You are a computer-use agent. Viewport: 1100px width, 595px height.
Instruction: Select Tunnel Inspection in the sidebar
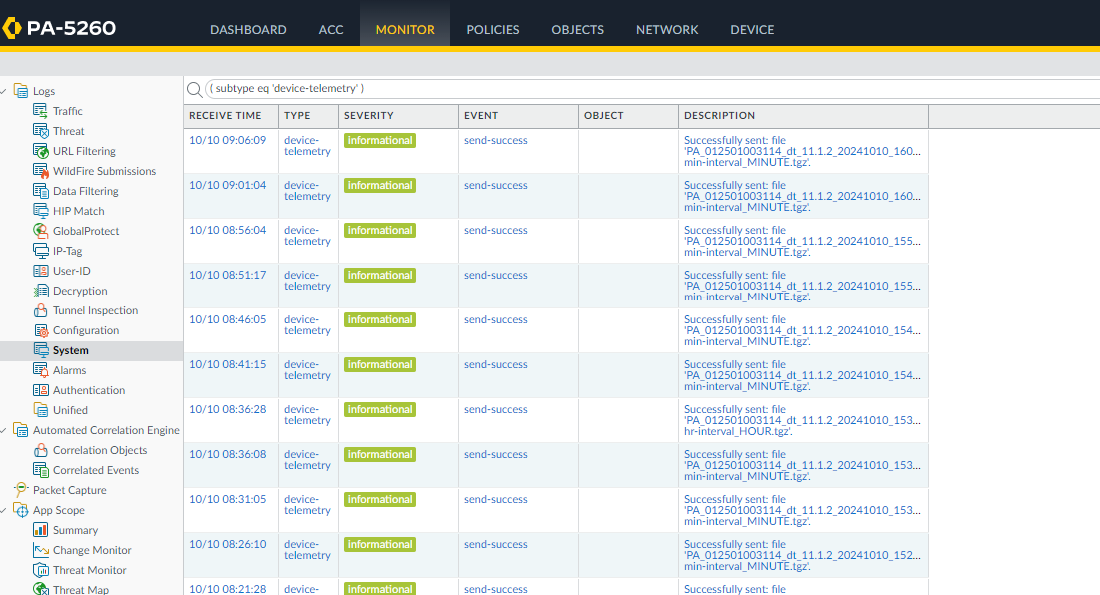coord(95,311)
